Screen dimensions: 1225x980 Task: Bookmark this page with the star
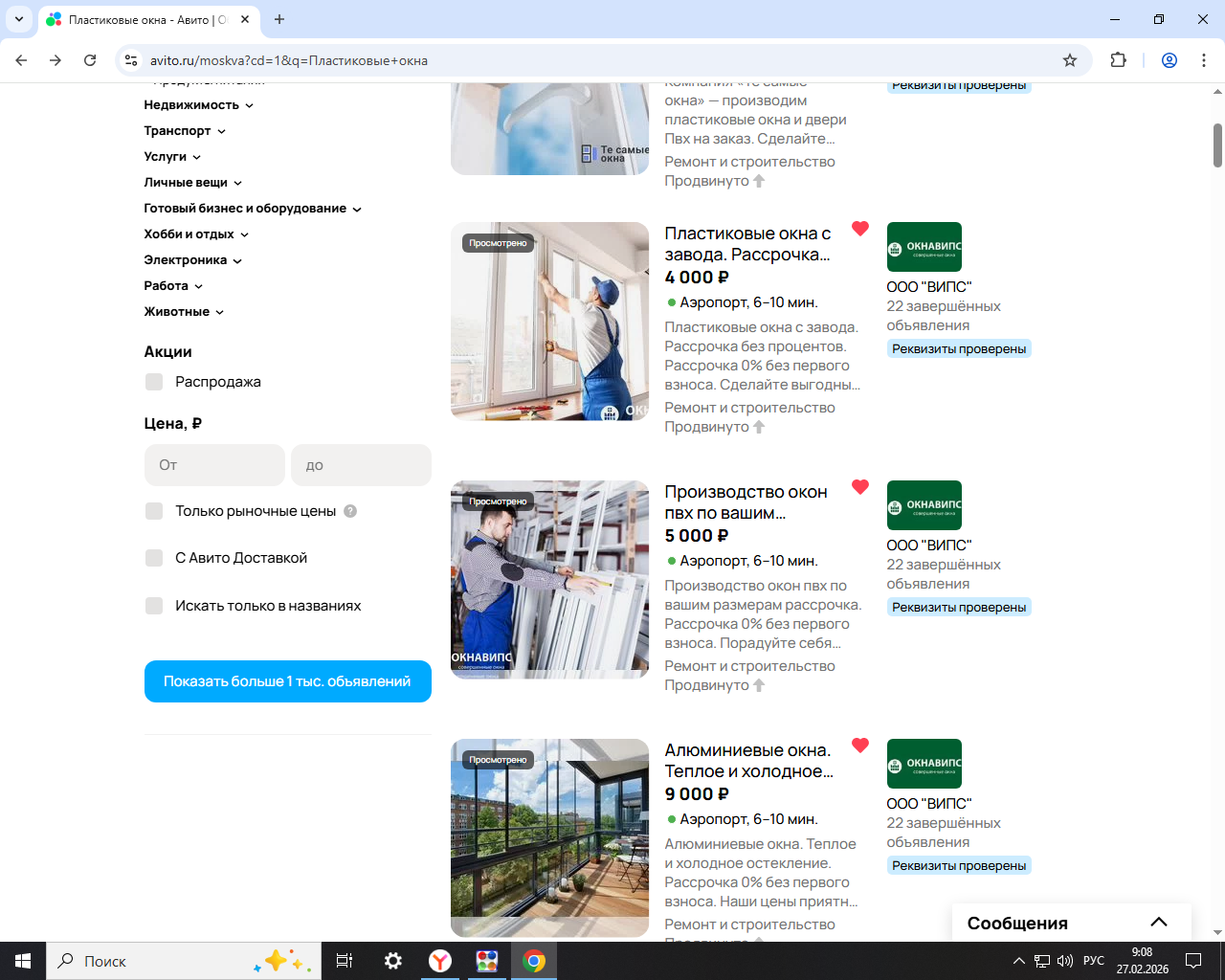1070,60
